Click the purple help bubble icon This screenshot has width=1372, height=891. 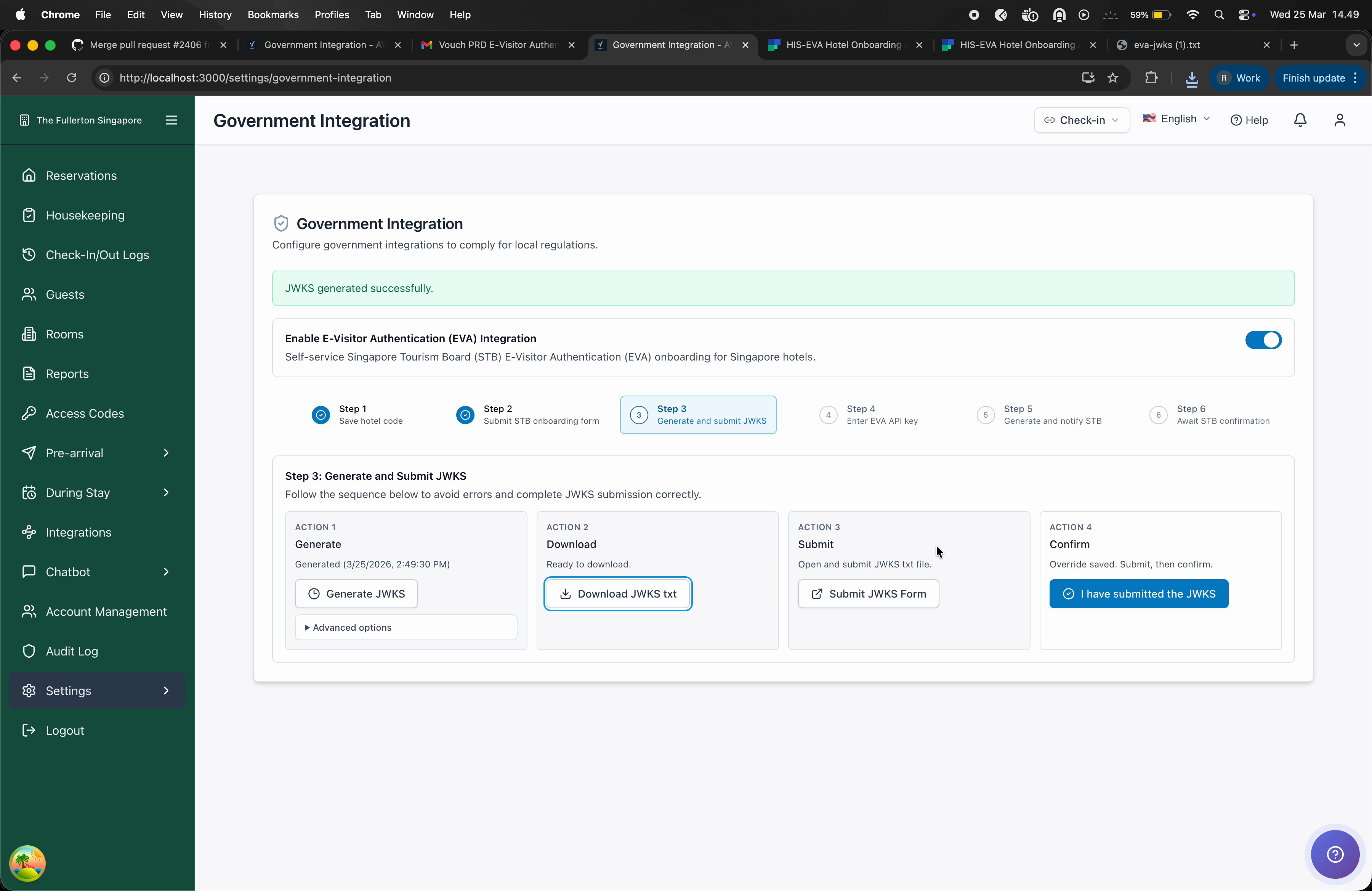click(x=1335, y=854)
